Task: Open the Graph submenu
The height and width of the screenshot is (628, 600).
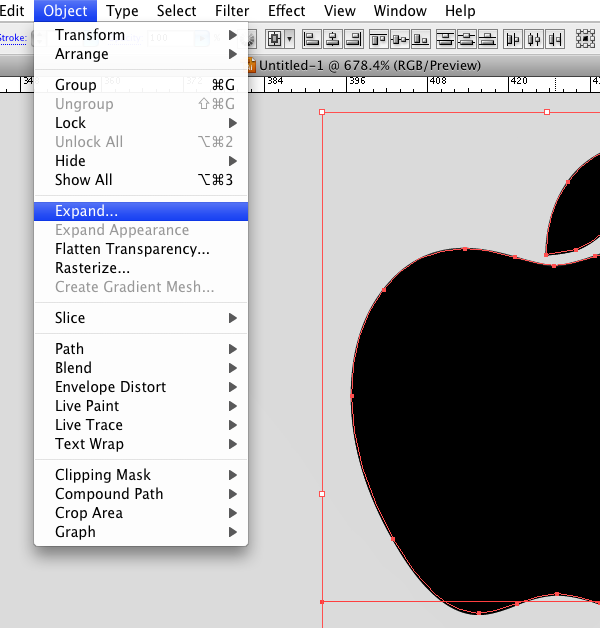Action: point(141,532)
